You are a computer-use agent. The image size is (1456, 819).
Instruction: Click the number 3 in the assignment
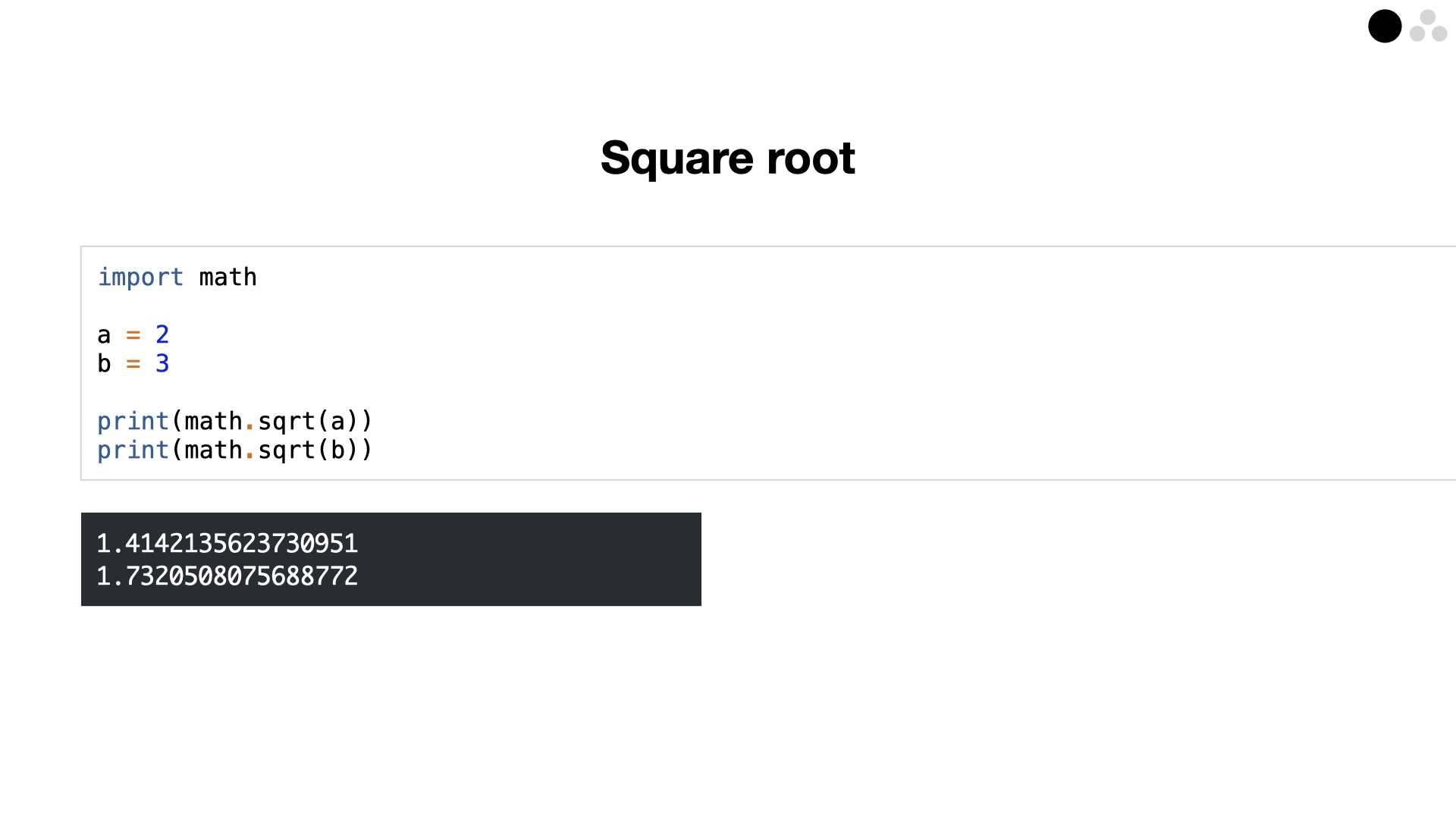click(162, 364)
